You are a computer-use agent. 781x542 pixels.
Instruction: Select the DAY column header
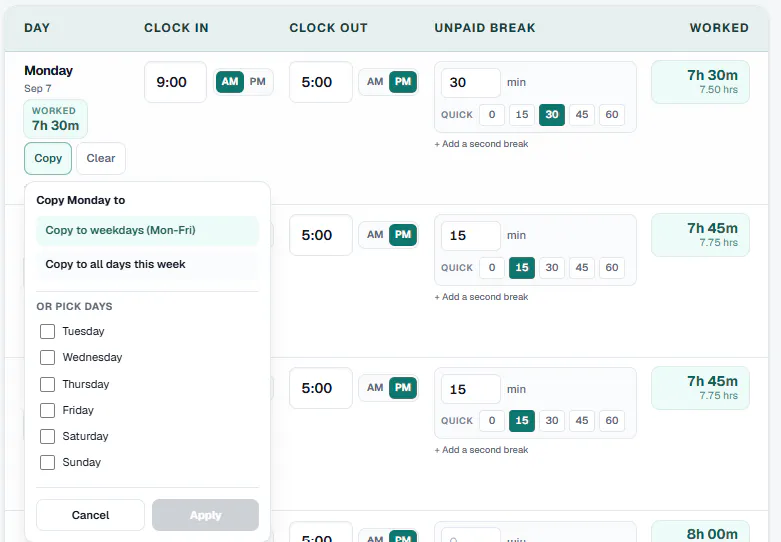[37, 28]
